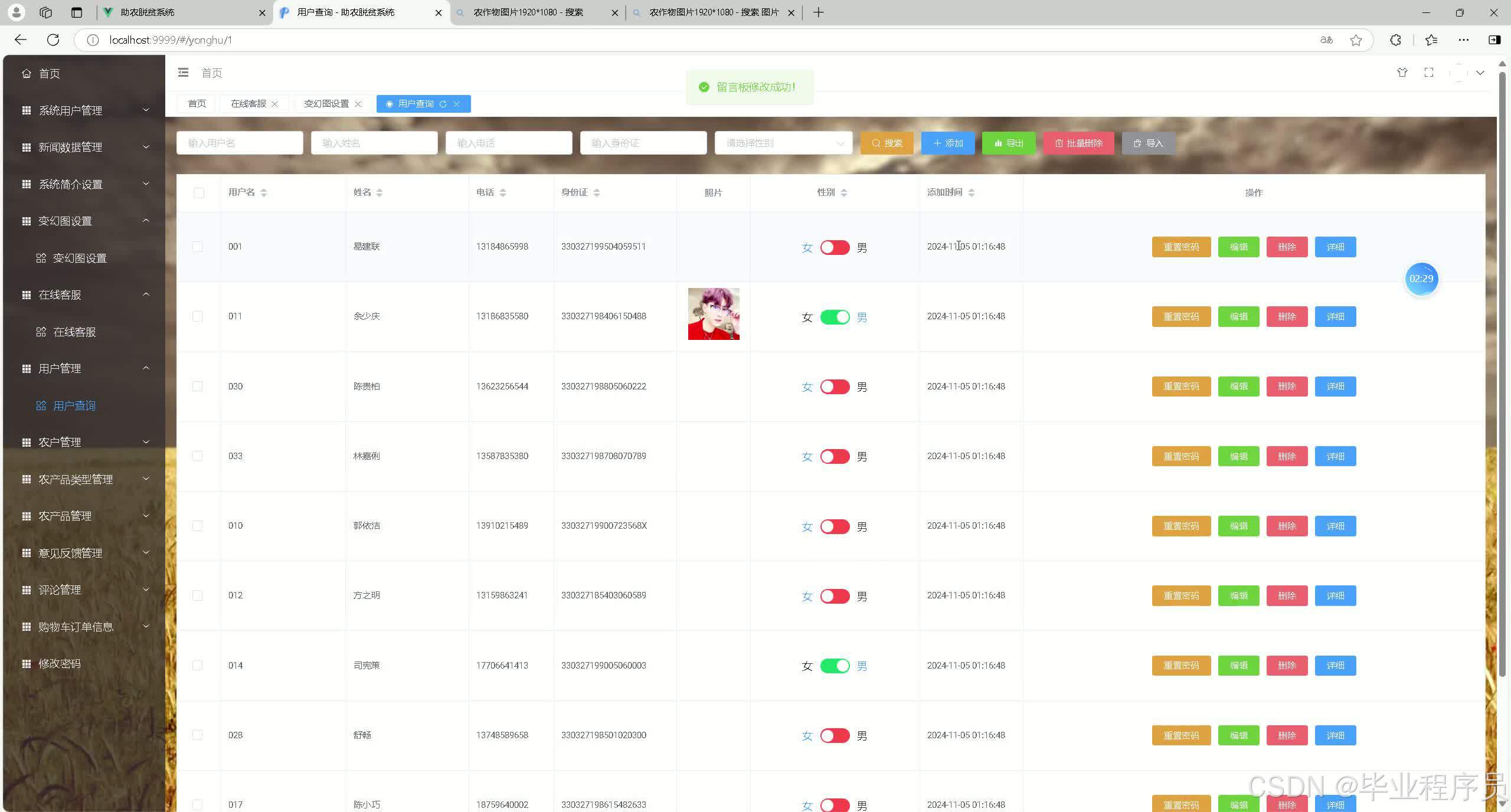Open the 修改密码 sidebar item
Image resolution: width=1511 pixels, height=812 pixels.
(84, 663)
